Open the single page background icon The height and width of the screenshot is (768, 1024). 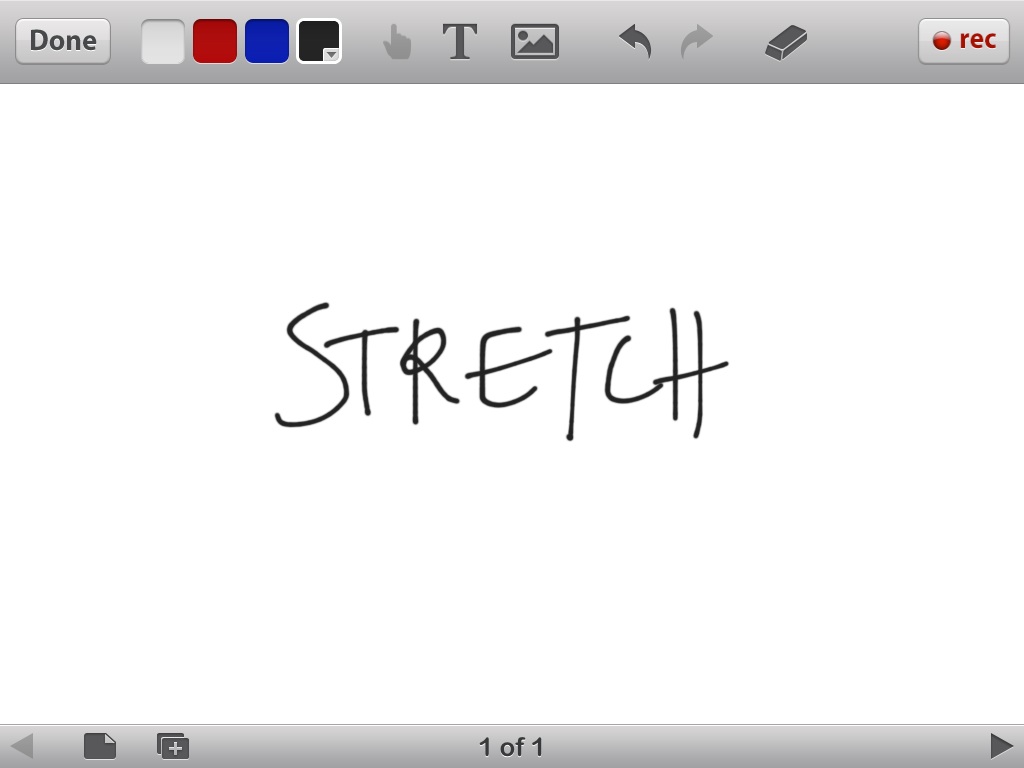coord(100,746)
